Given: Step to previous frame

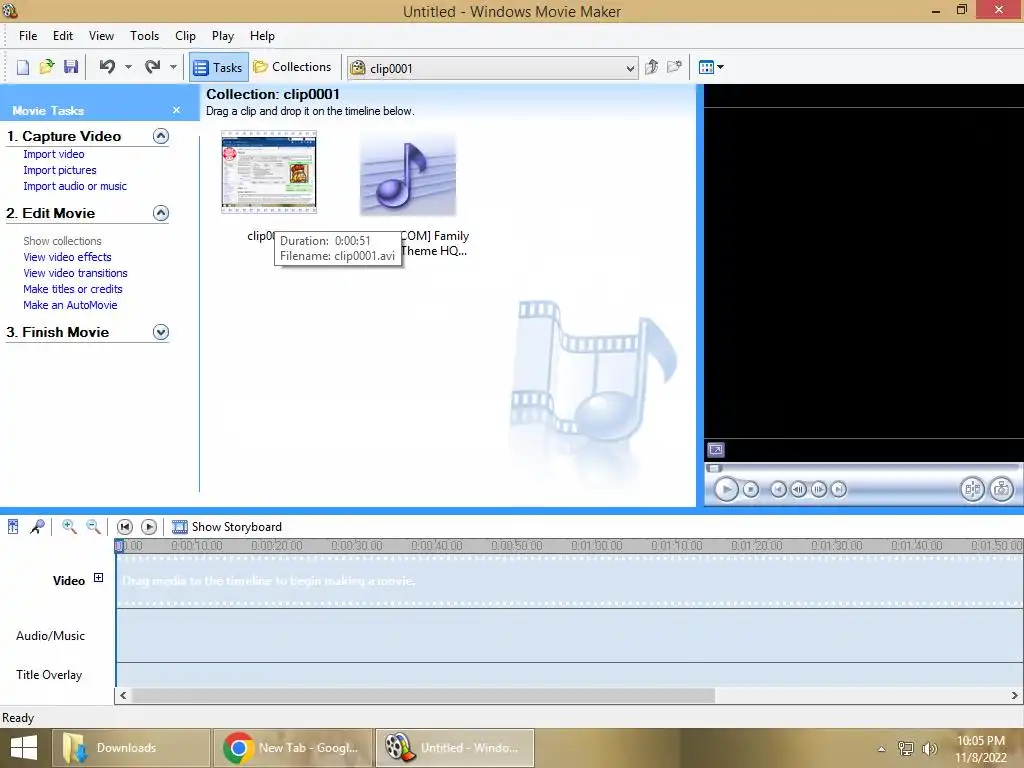Looking at the screenshot, I should pyautogui.click(x=798, y=489).
